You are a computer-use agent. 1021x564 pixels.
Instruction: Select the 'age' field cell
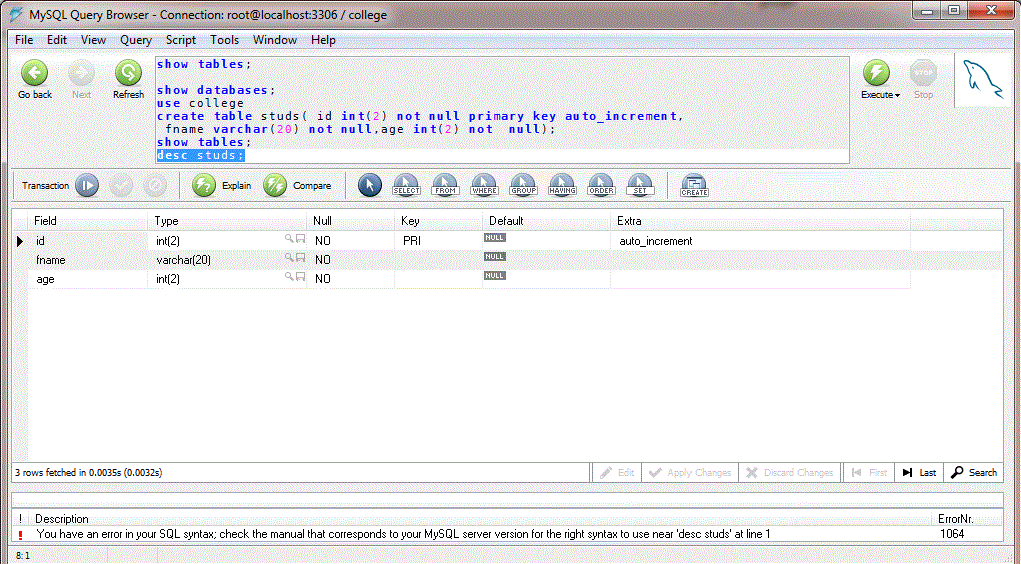pyautogui.click(x=88, y=279)
